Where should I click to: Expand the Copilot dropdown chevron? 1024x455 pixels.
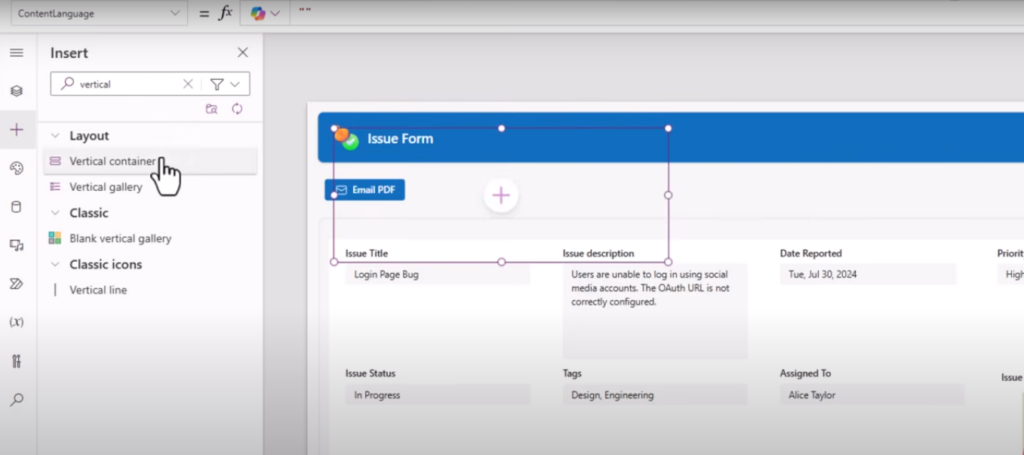pyautogui.click(x=275, y=13)
